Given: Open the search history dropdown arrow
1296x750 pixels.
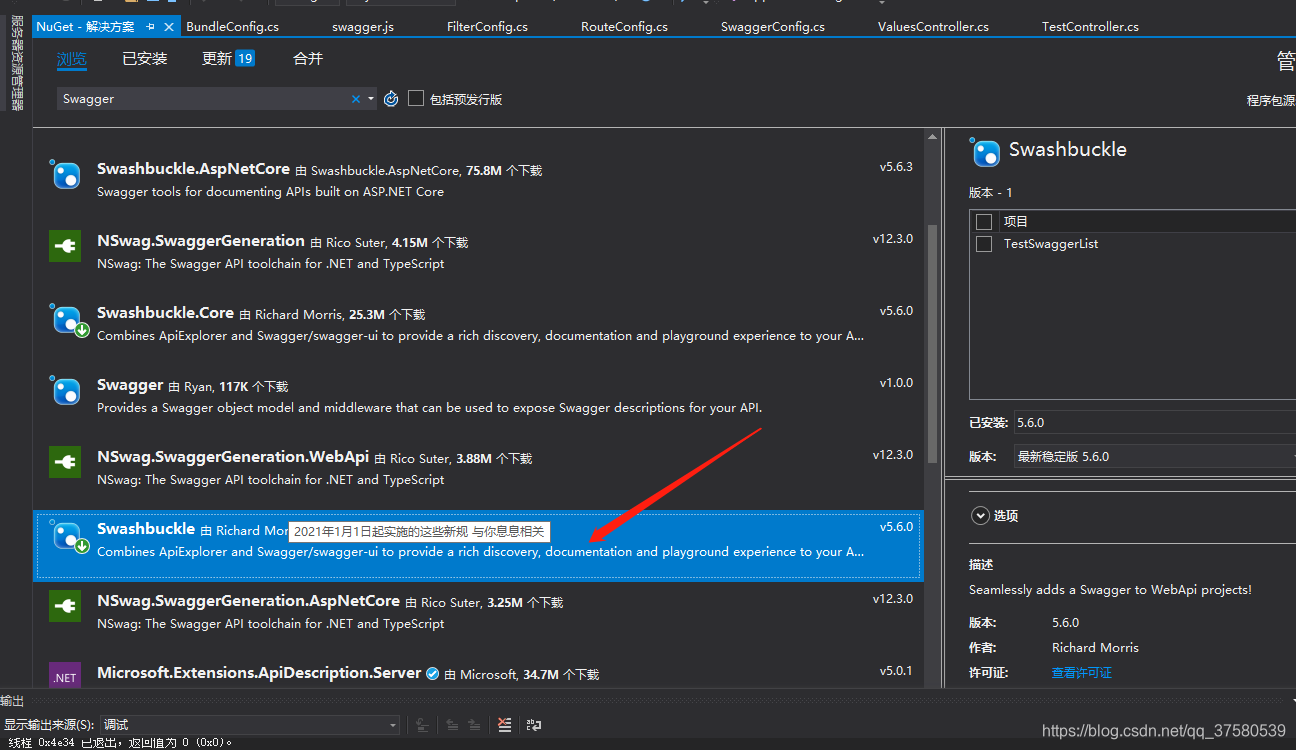Looking at the screenshot, I should [370, 99].
